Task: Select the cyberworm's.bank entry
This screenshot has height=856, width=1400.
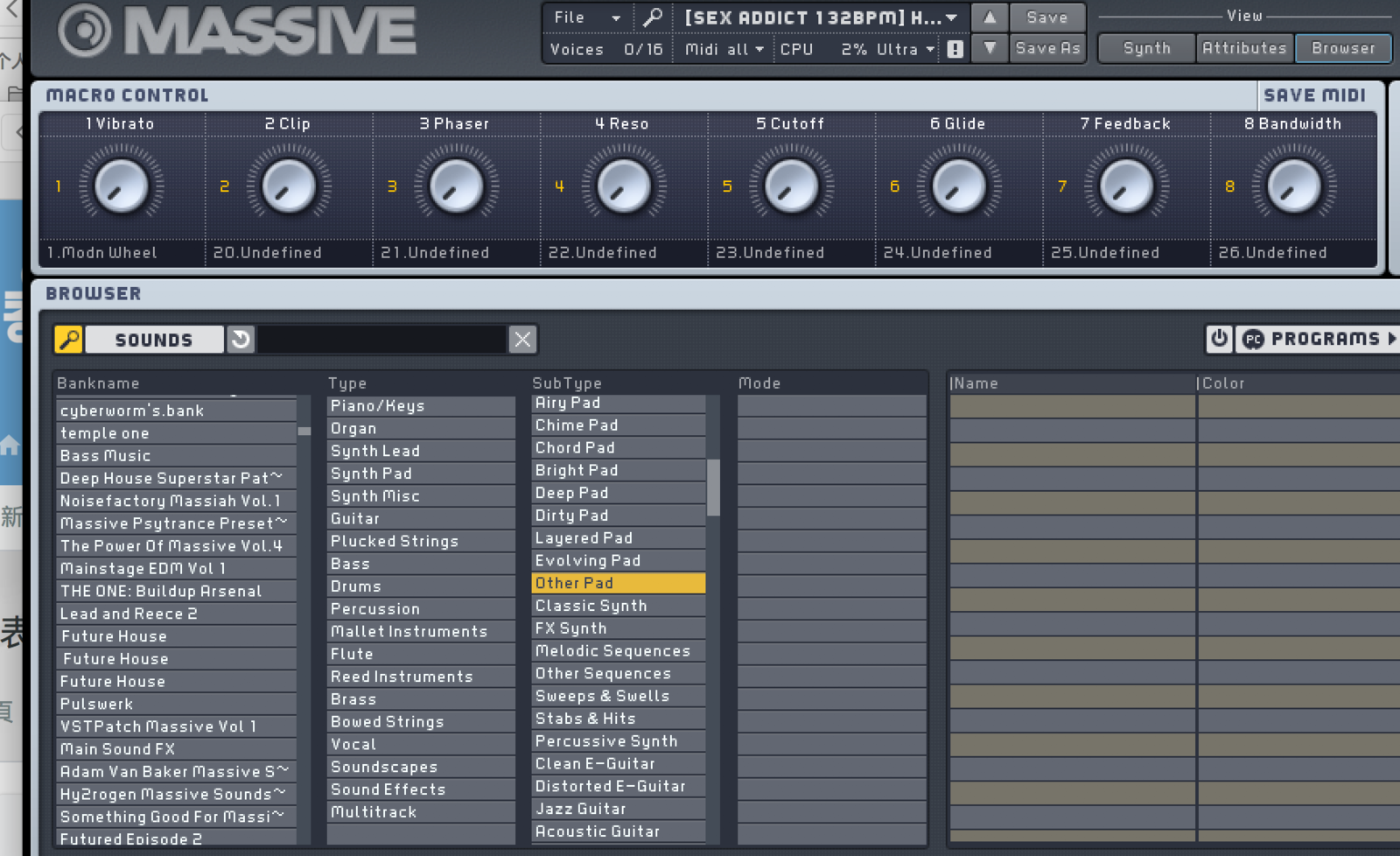Action: click(x=176, y=410)
